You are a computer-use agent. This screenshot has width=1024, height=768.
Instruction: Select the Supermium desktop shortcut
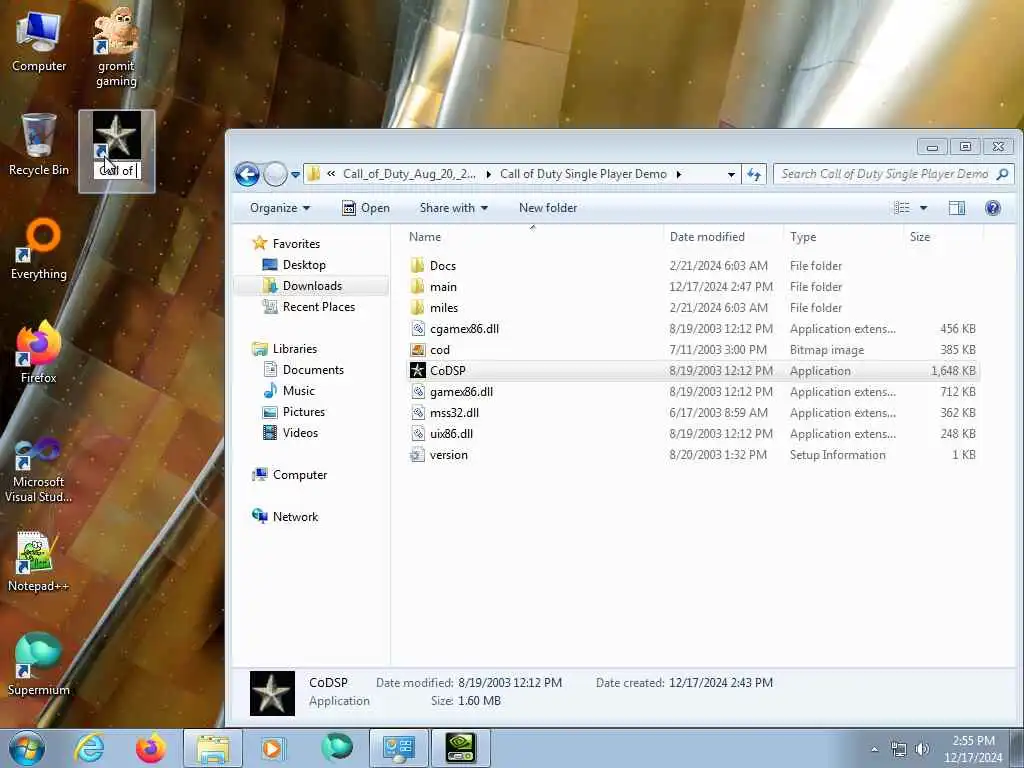[39, 665]
